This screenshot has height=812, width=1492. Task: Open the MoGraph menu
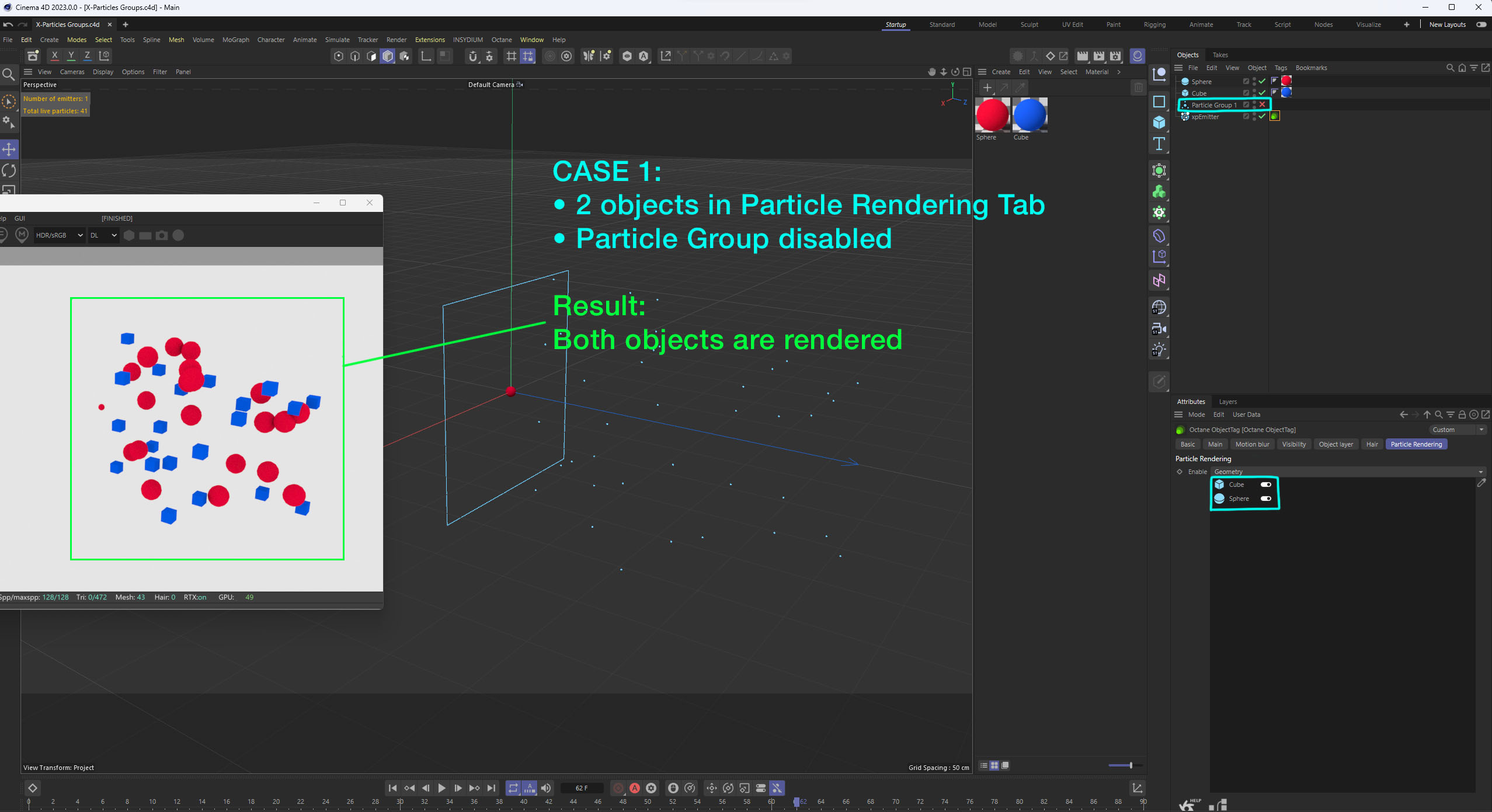click(x=235, y=40)
